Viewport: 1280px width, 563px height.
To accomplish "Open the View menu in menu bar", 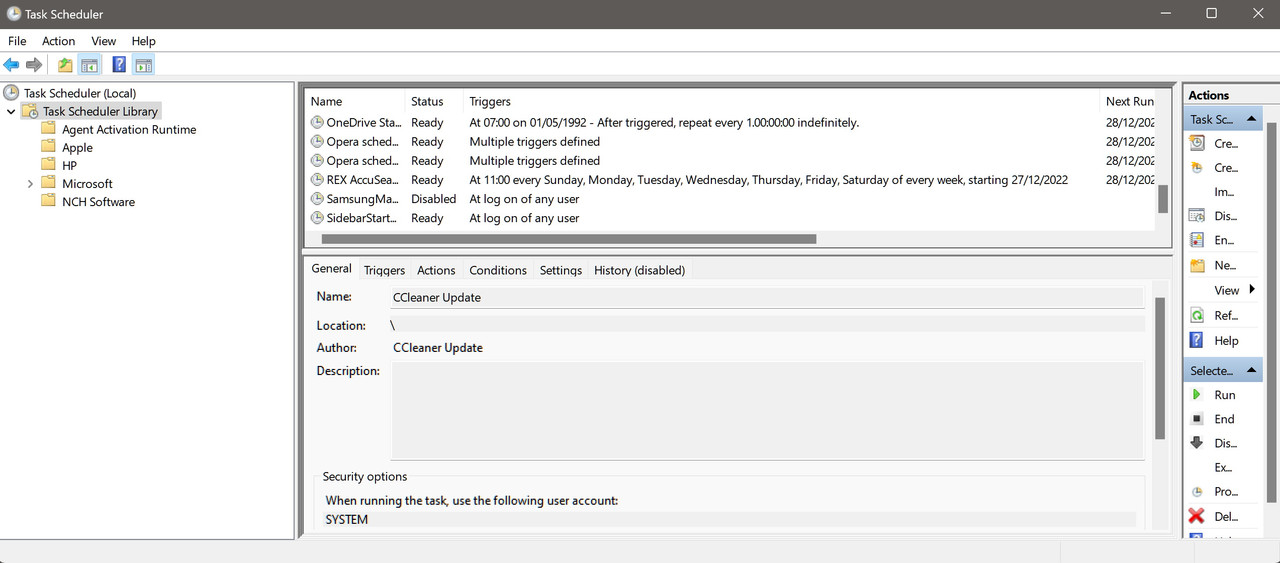I will (104, 41).
